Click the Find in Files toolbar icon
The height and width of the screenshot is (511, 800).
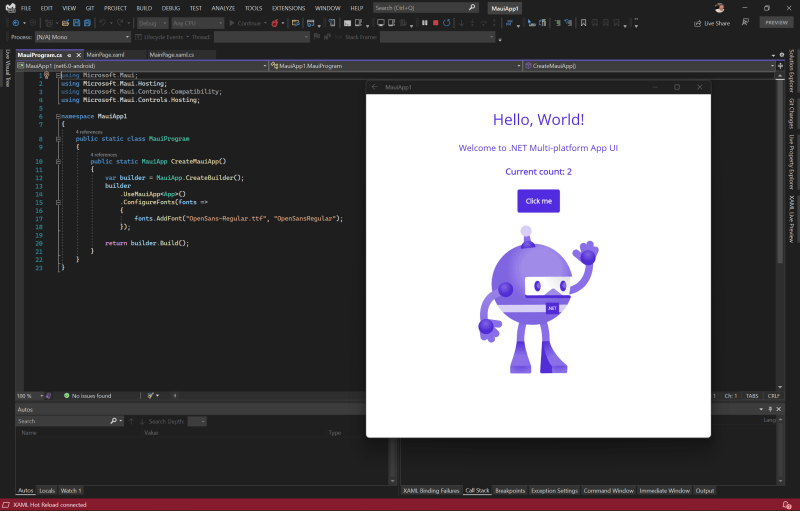pyautogui.click(x=295, y=23)
